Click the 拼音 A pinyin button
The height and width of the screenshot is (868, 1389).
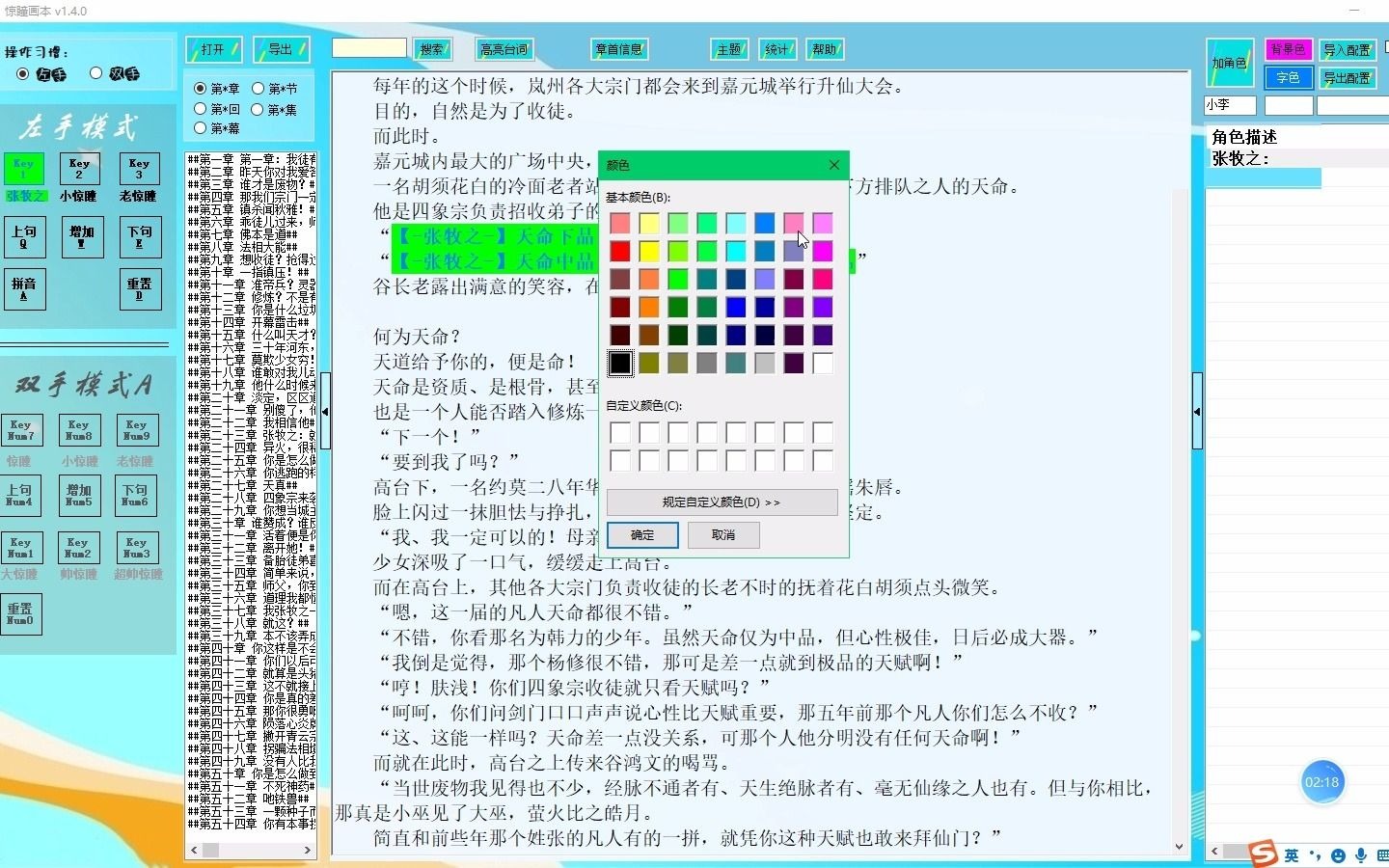pyautogui.click(x=24, y=289)
